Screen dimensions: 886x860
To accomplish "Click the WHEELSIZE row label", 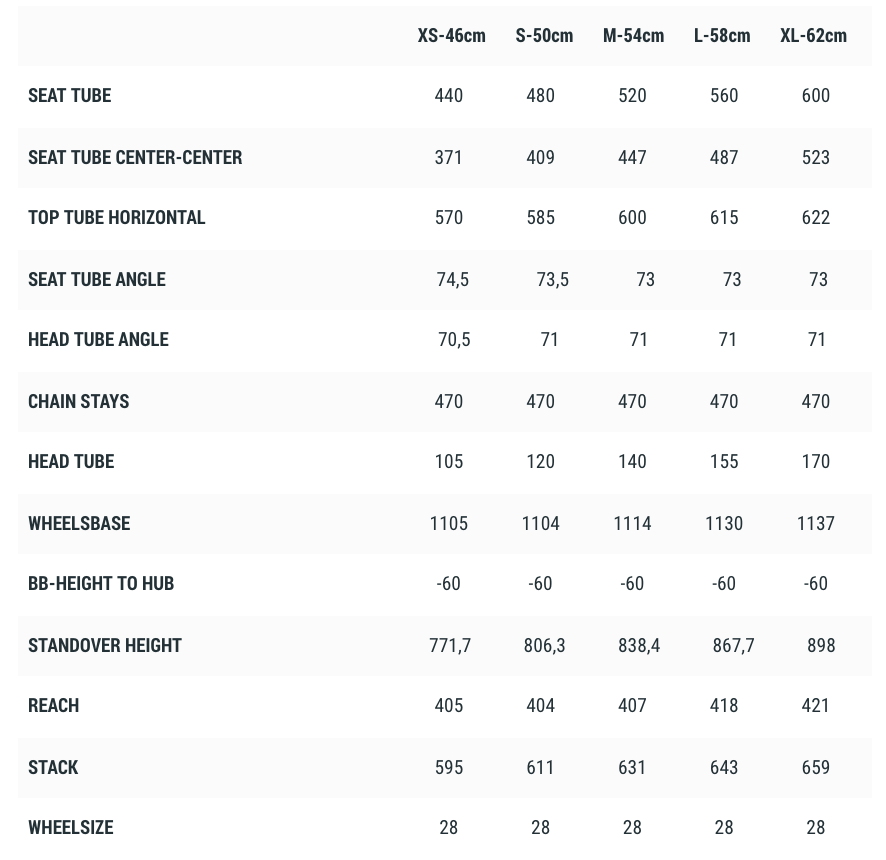I will pos(71,828).
